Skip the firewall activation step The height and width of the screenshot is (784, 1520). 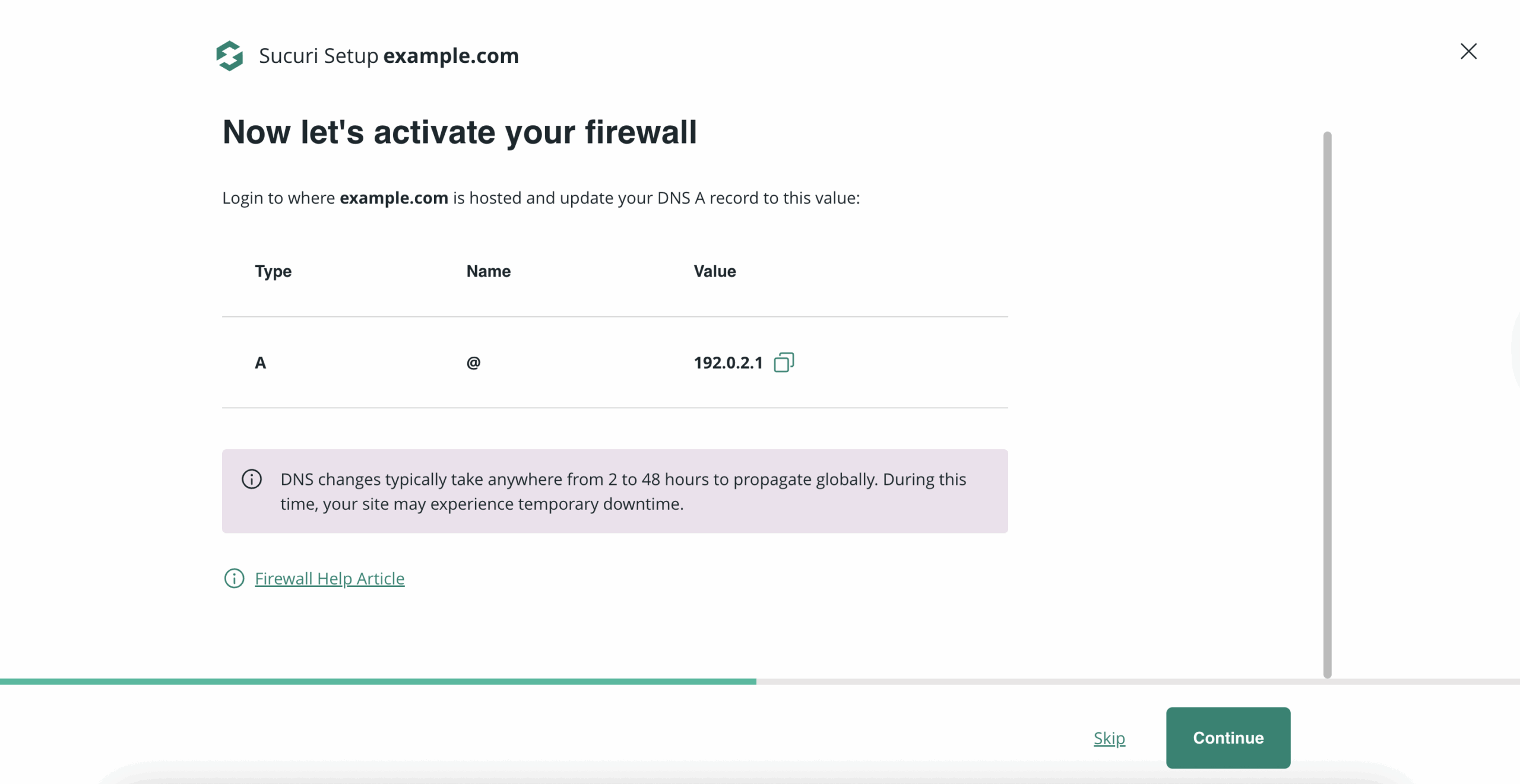click(1109, 738)
